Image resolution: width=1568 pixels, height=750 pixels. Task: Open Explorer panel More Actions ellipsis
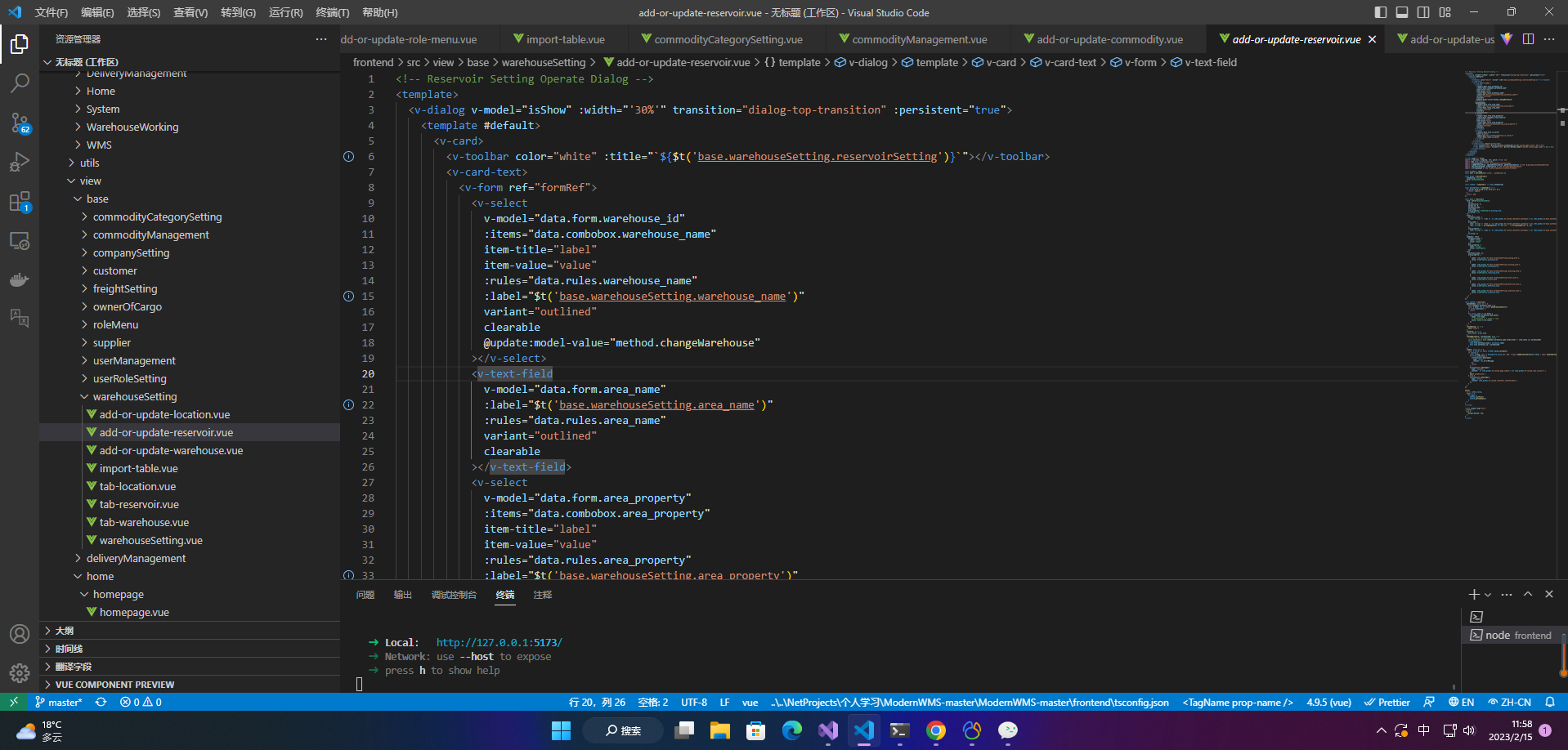point(321,39)
